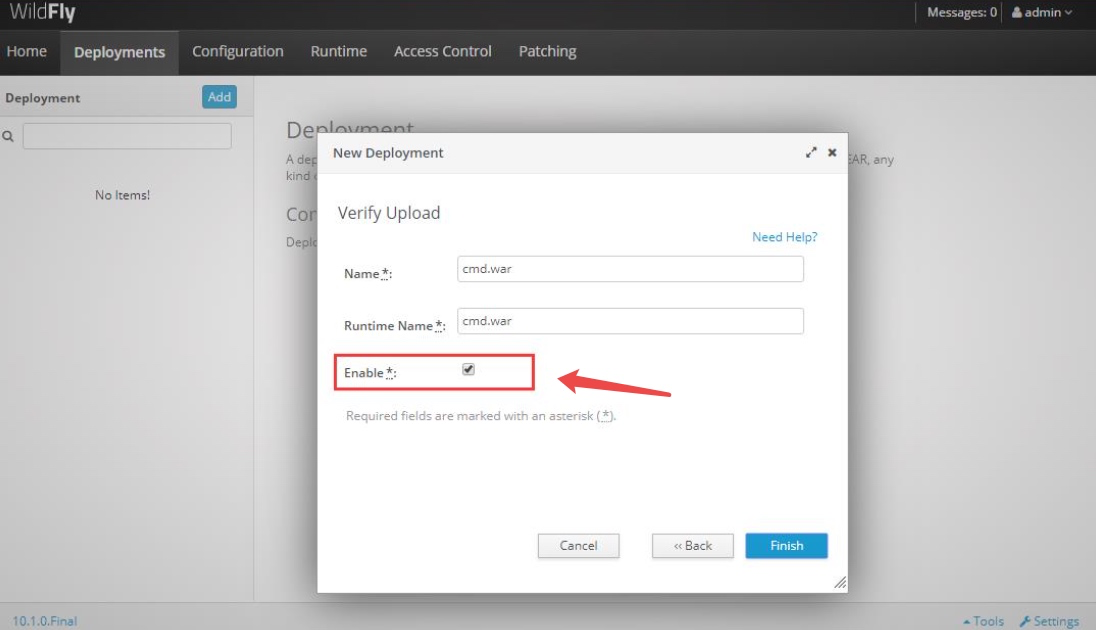The height and width of the screenshot is (630, 1096).
Task: Open the Runtime tab
Action: 339,52
